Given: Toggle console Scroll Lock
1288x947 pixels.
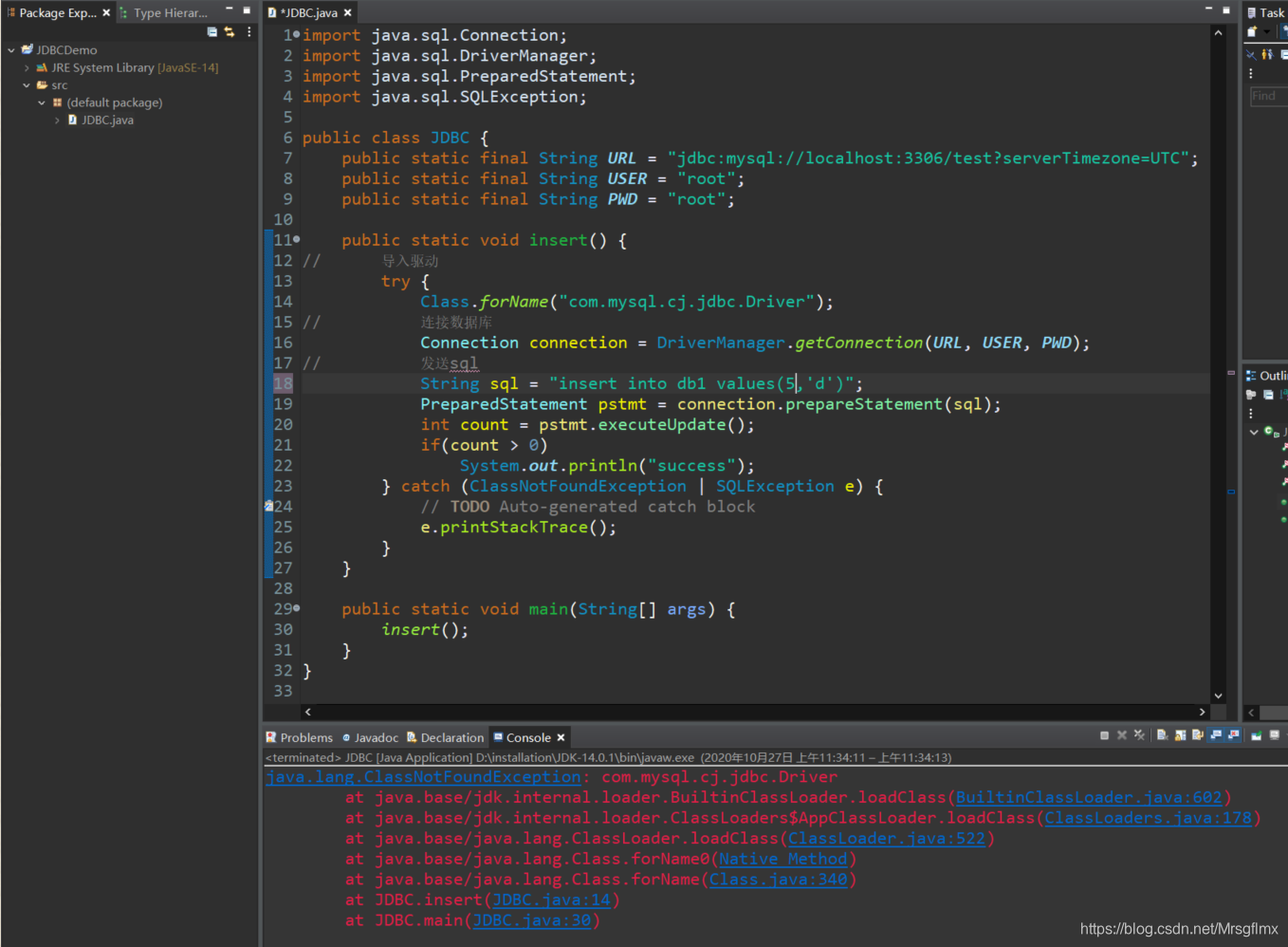Looking at the screenshot, I should (x=1181, y=735).
